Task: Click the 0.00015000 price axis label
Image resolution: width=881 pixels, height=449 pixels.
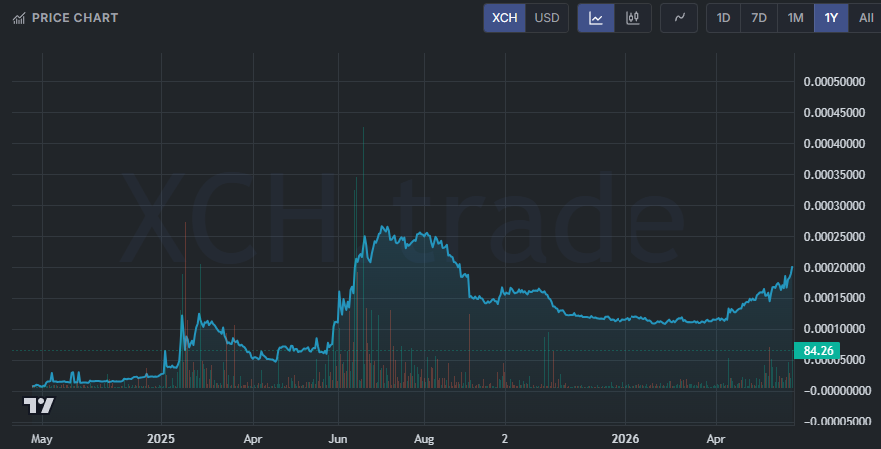Action: 834,298
